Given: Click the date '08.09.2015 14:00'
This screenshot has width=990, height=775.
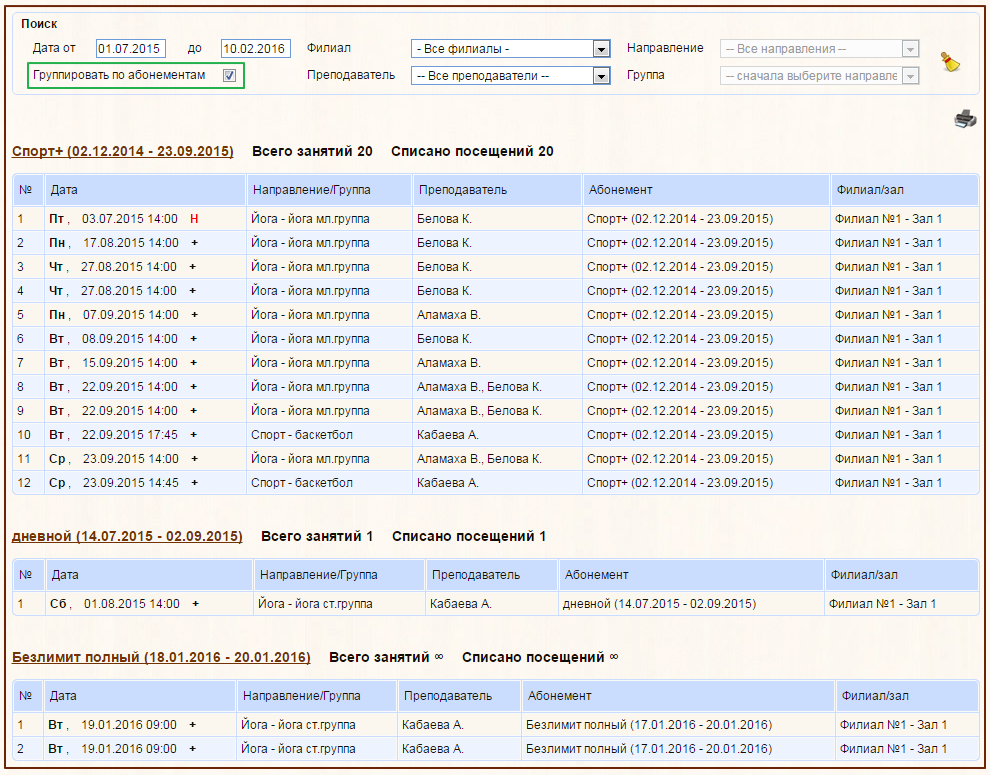Looking at the screenshot, I should pyautogui.click(x=129, y=339).
